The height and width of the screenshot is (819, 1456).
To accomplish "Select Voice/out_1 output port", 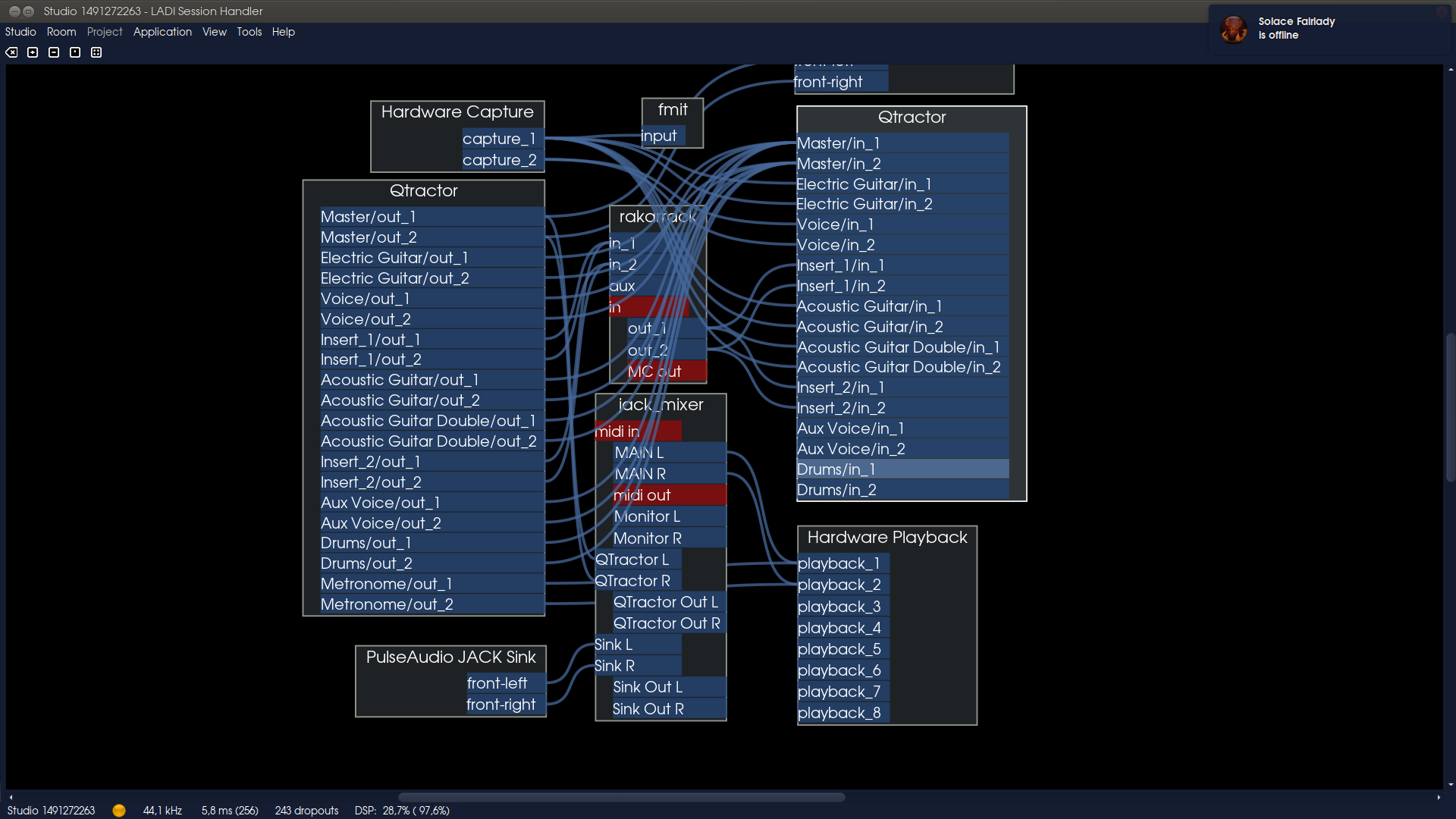I will [x=432, y=299].
